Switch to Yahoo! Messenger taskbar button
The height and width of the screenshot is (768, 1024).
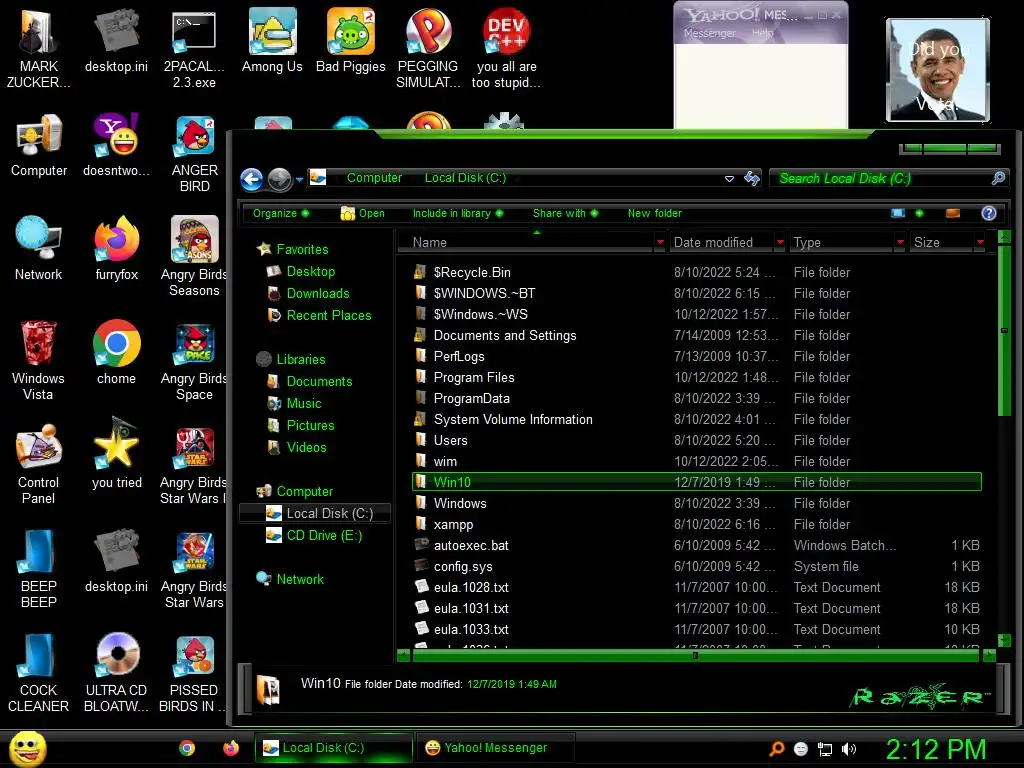click(495, 748)
